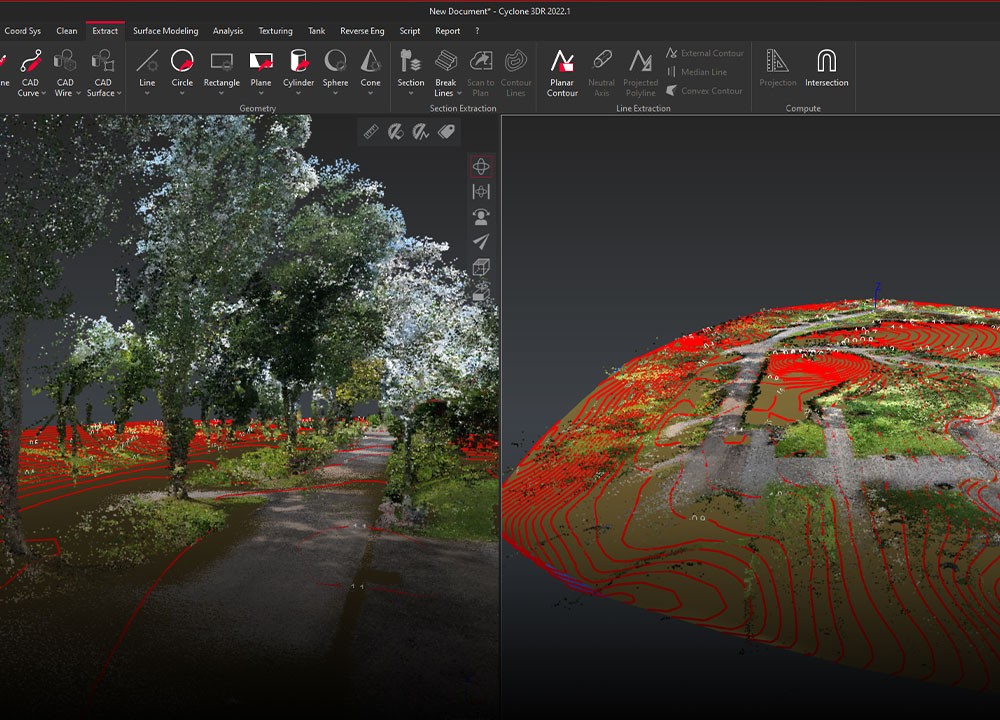
Task: Expand the CAD Surface dropdown
Action: 119,94
